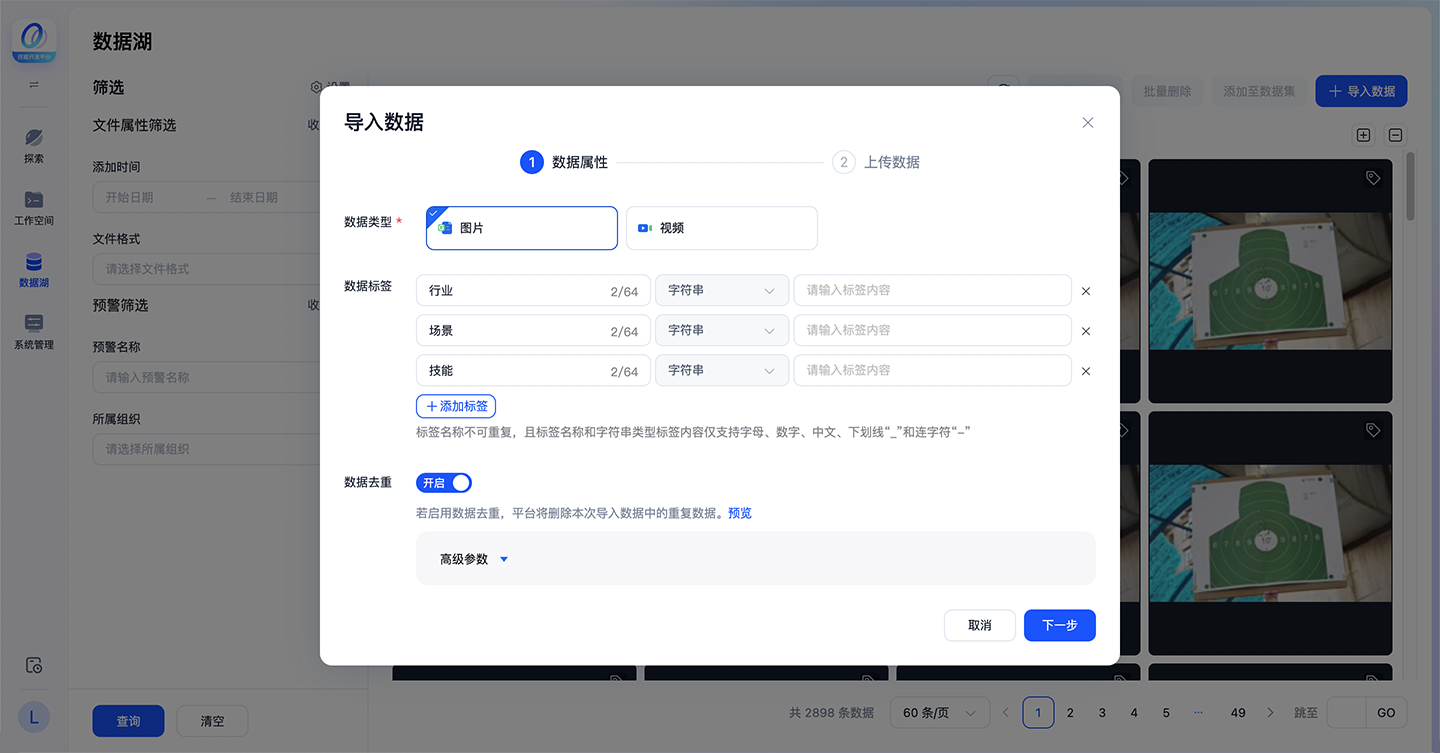This screenshot has width=1440, height=753.
Task: Click the 批量删除 button
Action: click(1167, 91)
